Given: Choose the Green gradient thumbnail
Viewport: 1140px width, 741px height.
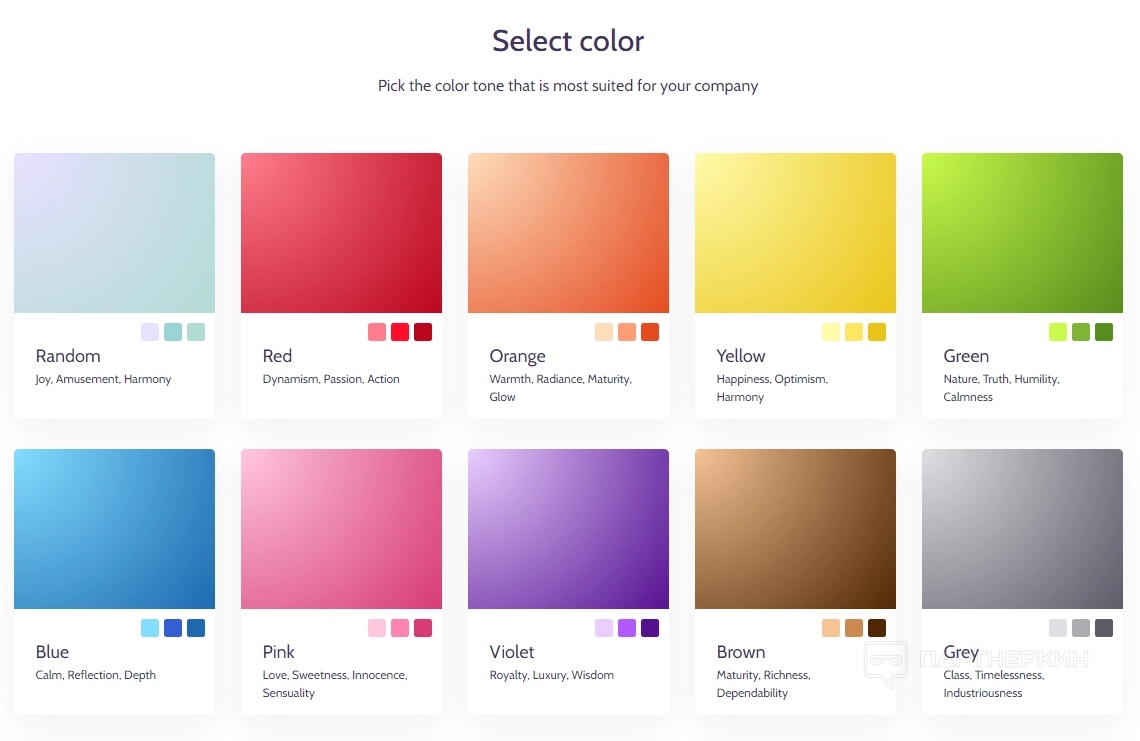Looking at the screenshot, I should click(x=1022, y=233).
